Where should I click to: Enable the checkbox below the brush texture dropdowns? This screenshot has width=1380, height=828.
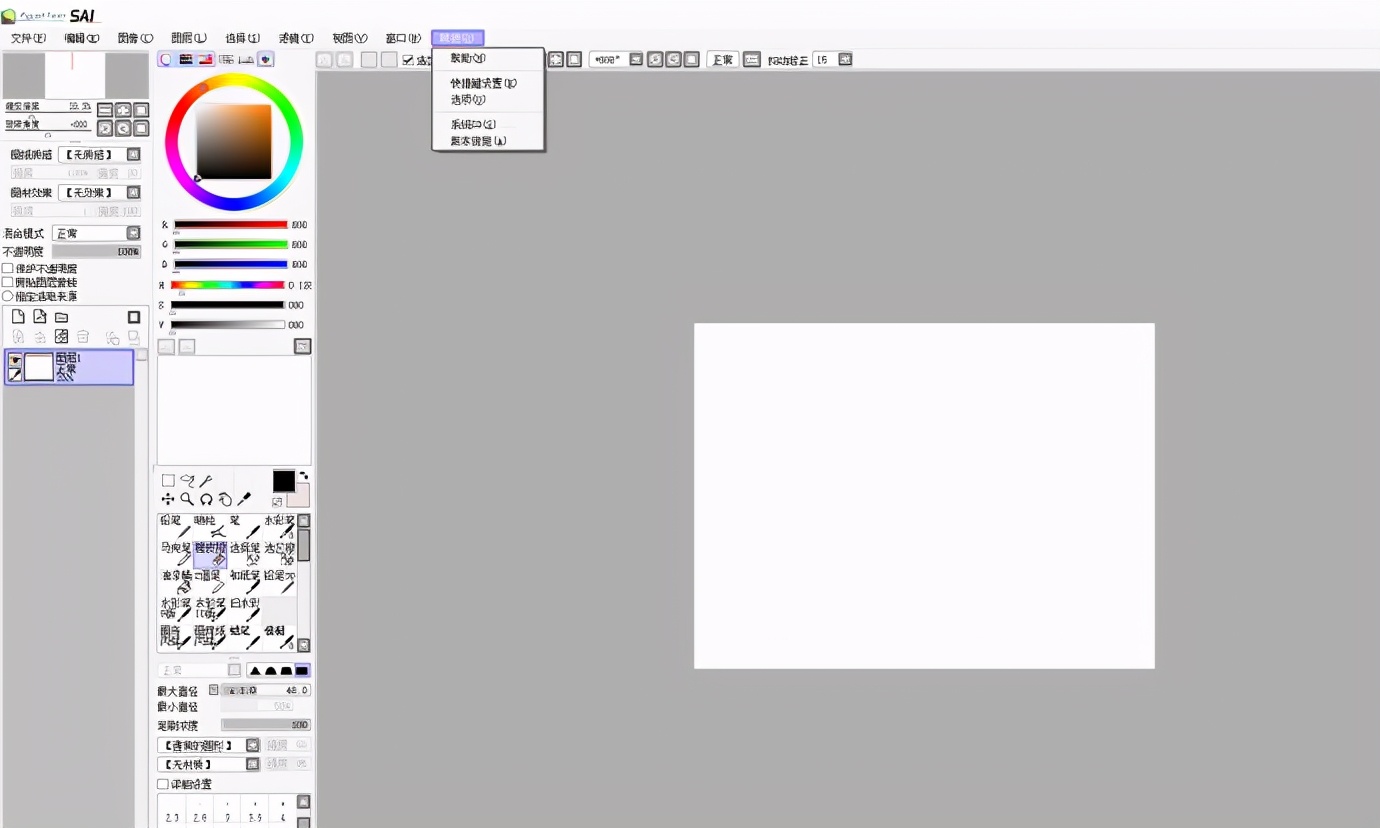[163, 784]
